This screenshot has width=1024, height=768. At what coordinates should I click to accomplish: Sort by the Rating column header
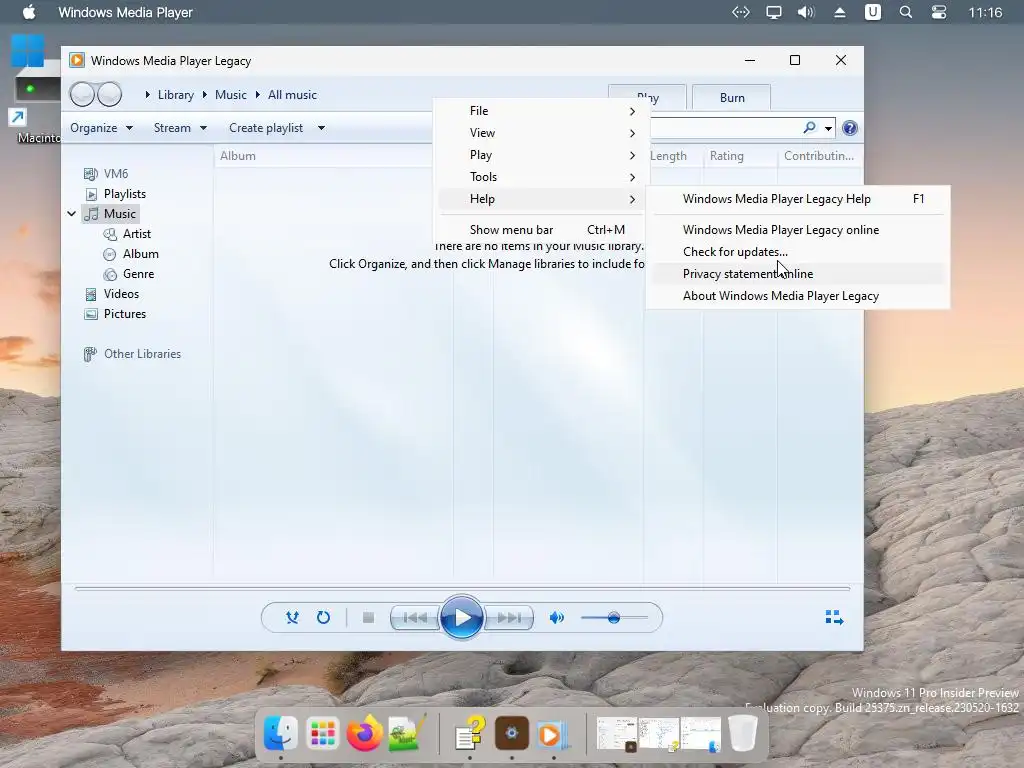click(x=740, y=156)
